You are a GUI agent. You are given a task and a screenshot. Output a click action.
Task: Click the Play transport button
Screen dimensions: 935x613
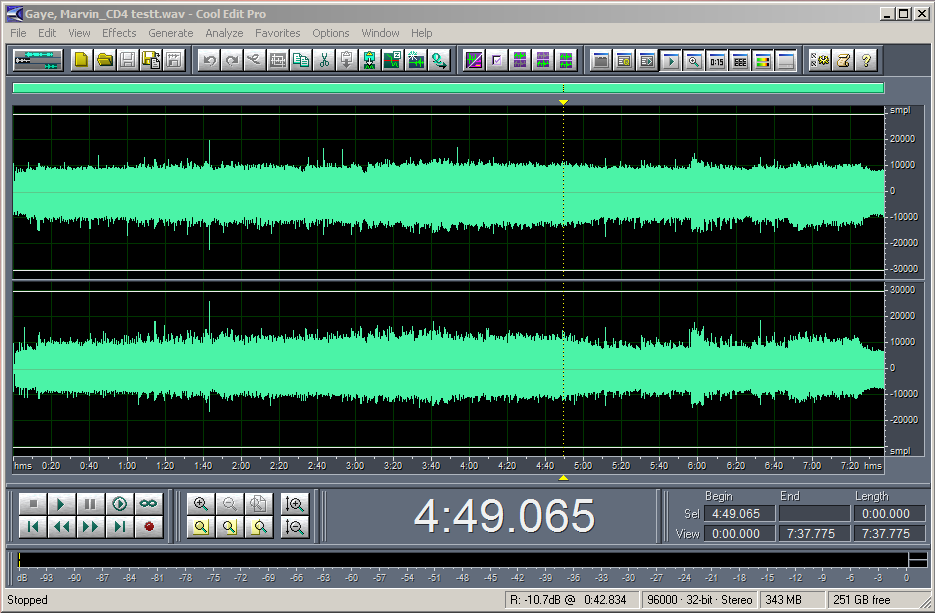(x=61, y=504)
